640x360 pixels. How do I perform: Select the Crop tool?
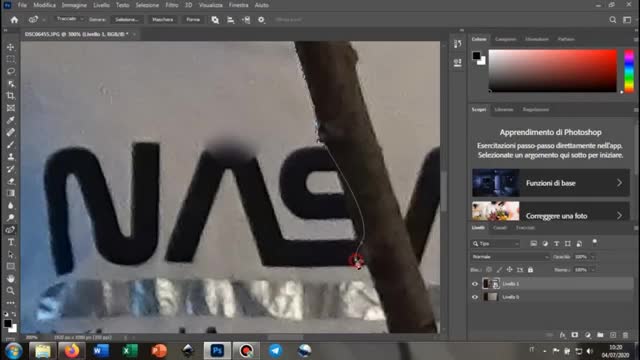pyautogui.click(x=11, y=96)
